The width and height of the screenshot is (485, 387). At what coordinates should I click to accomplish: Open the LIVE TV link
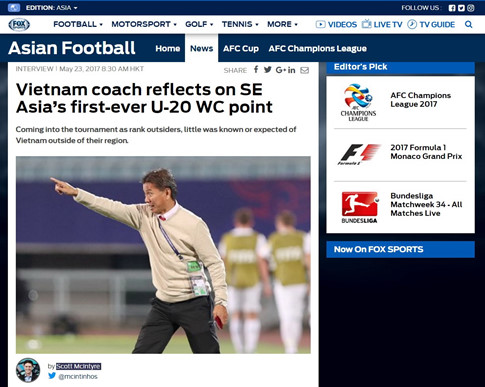click(x=382, y=24)
